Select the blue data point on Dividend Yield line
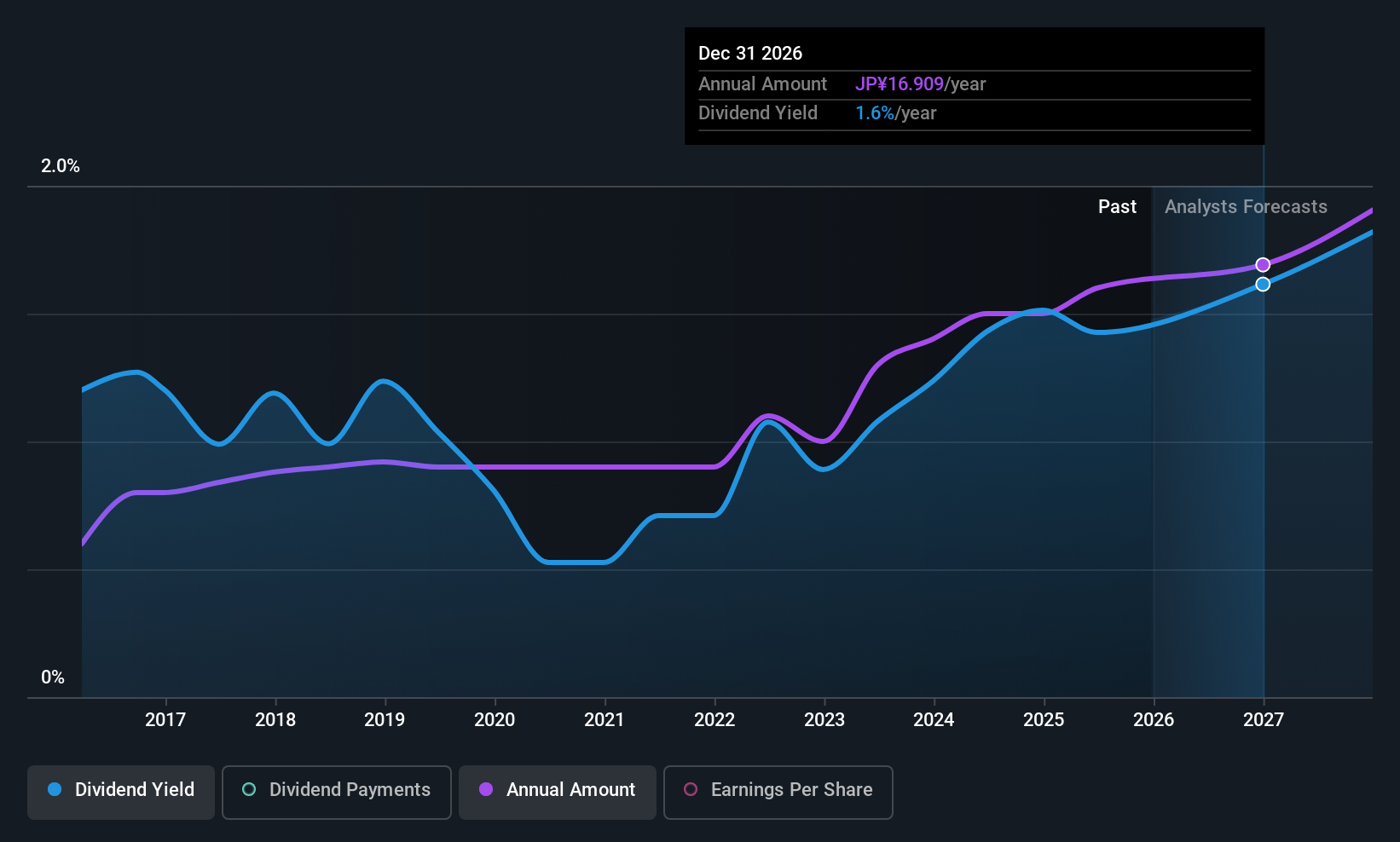Screen dimensions: 1400x842 point(1263,284)
